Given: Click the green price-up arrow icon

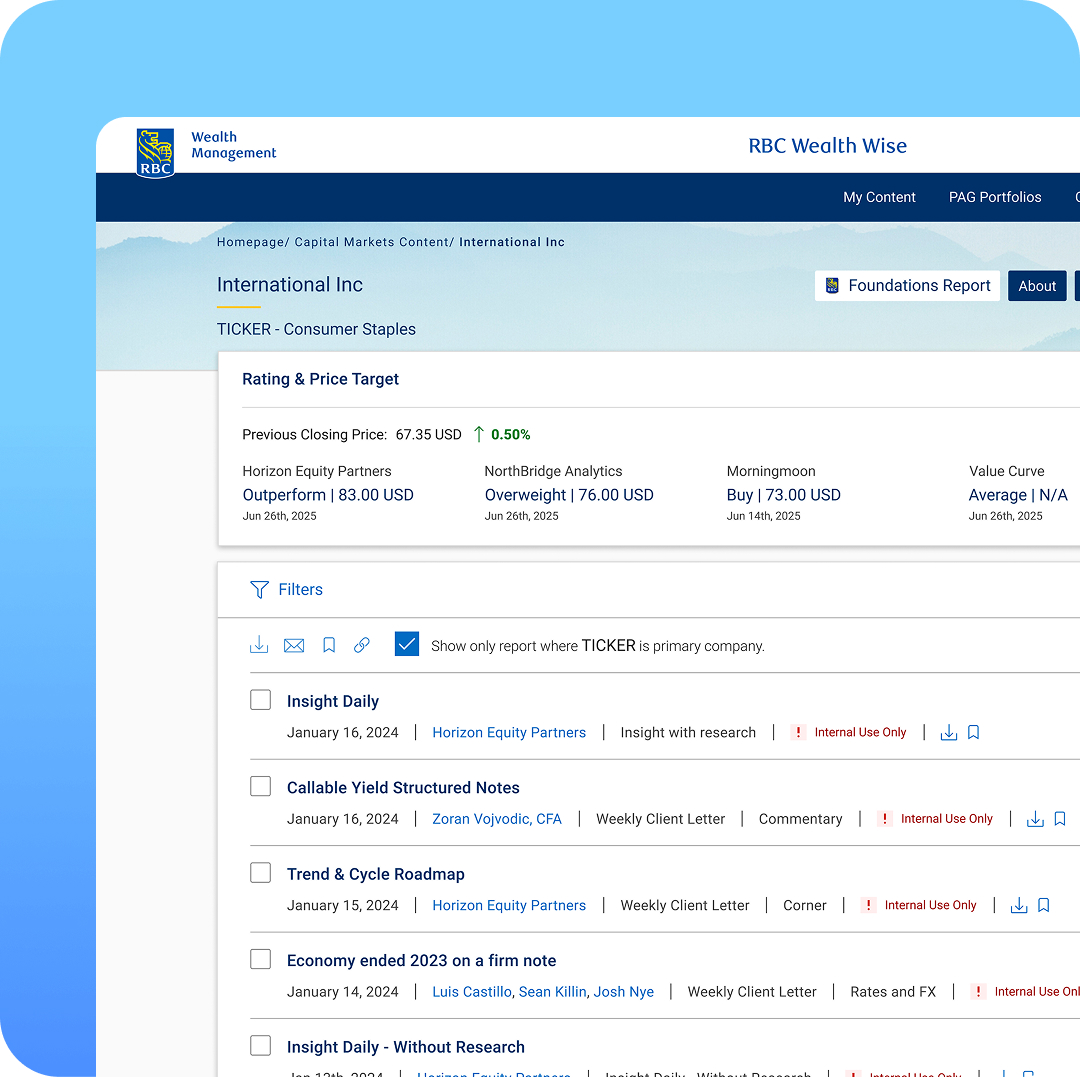Looking at the screenshot, I should pyautogui.click(x=479, y=435).
